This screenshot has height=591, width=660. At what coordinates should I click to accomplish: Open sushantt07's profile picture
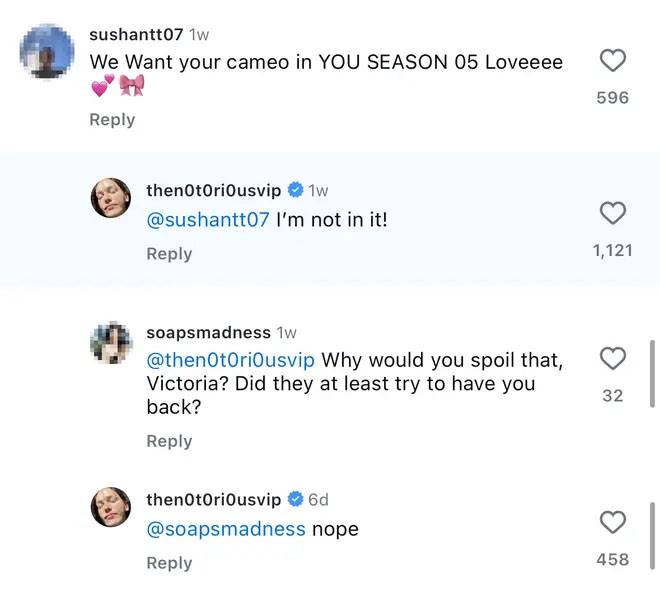(47, 51)
